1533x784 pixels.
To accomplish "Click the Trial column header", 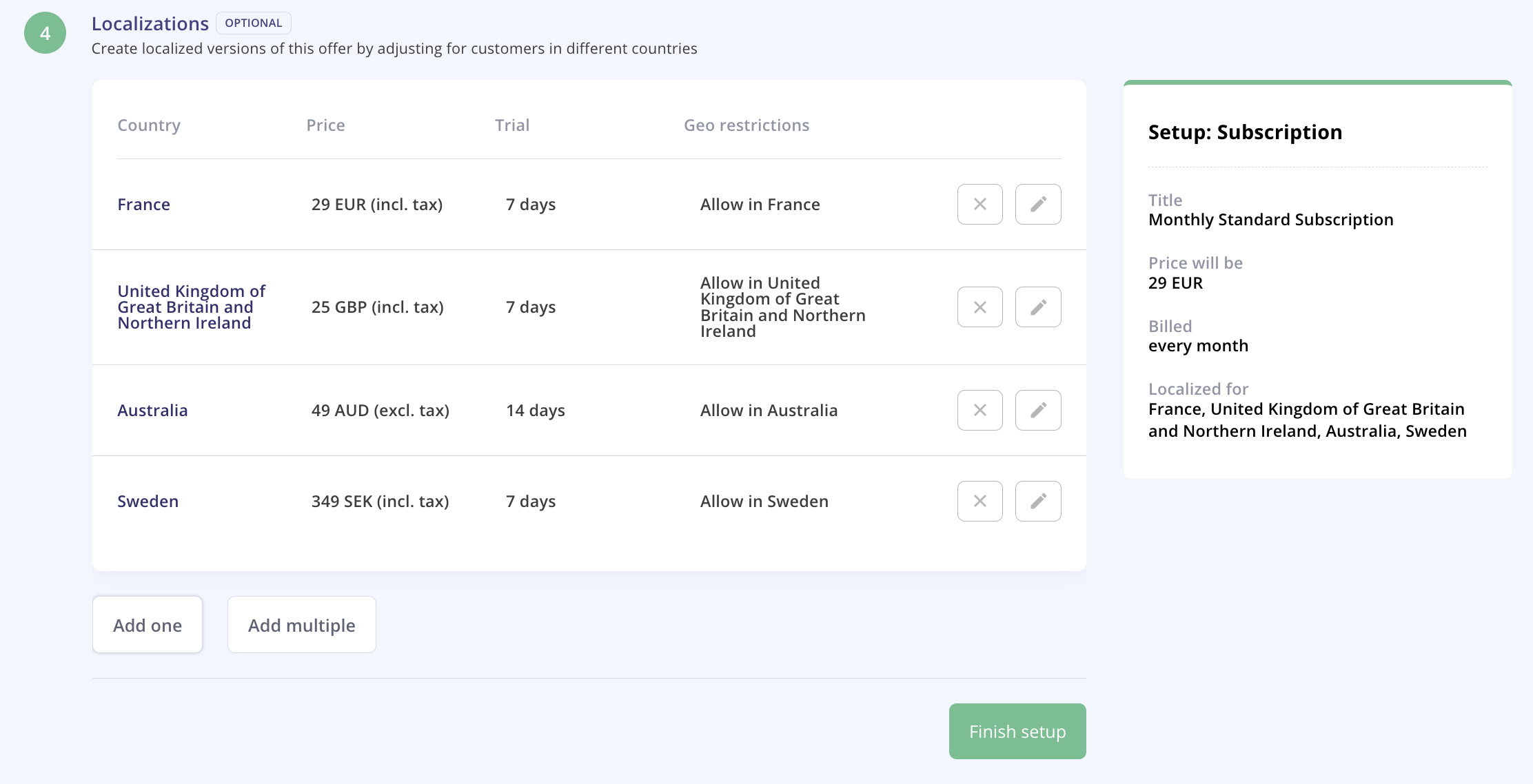I will point(512,125).
